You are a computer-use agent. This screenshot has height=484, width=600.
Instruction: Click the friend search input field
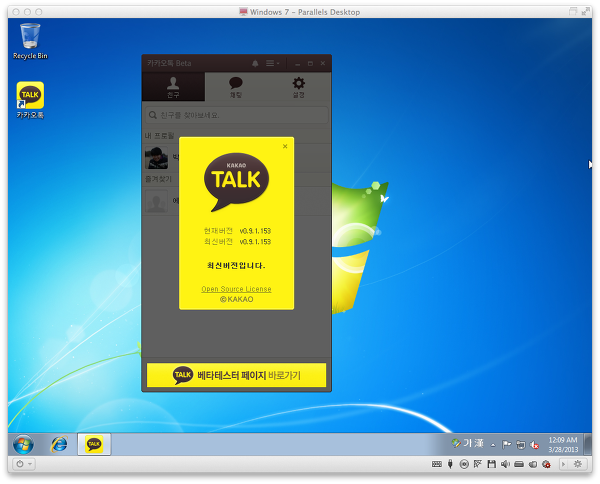pos(236,115)
